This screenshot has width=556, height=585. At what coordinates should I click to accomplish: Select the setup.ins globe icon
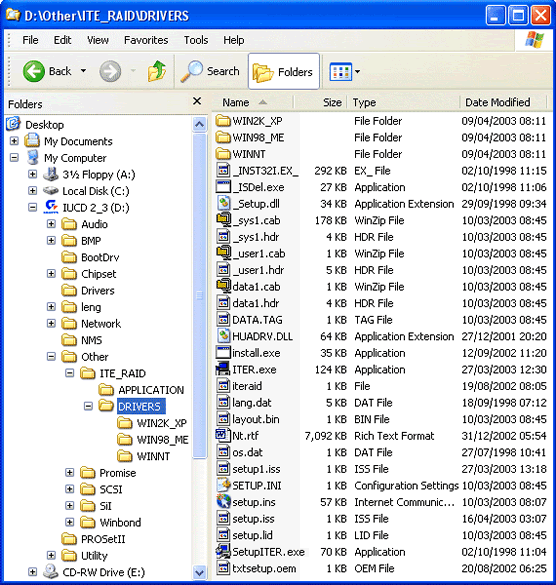pos(223,501)
